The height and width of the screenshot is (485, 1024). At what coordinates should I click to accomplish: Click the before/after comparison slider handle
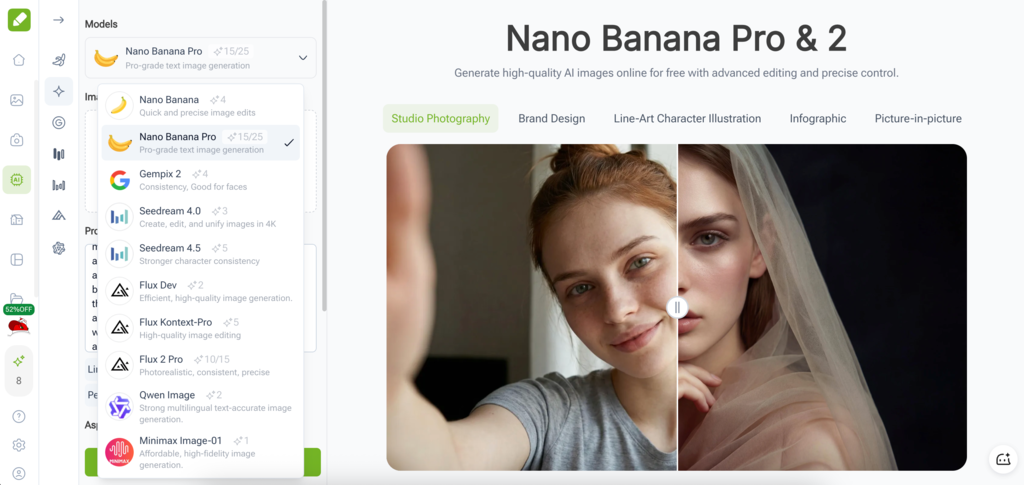click(x=677, y=307)
